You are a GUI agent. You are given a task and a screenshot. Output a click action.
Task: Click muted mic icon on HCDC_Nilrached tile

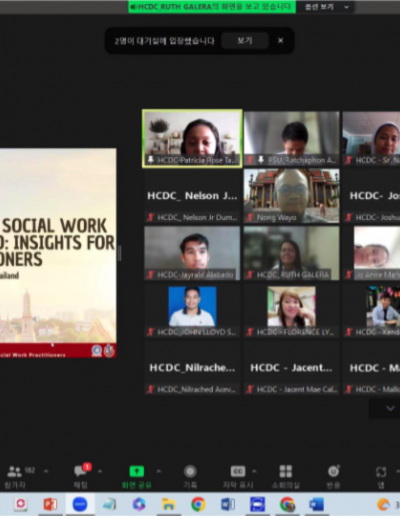point(151,389)
